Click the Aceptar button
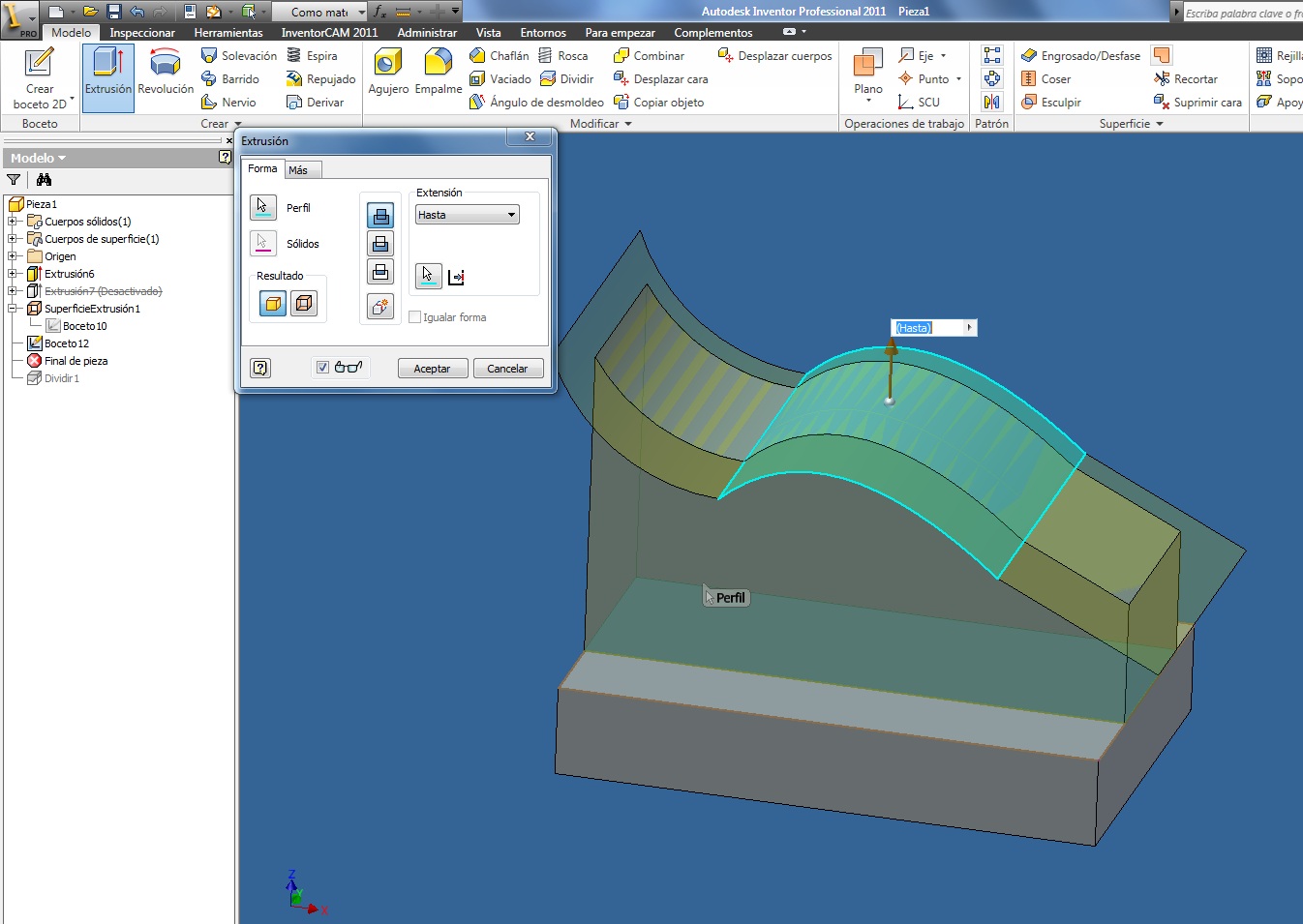Screen dimensions: 1303x924 [x=433, y=369]
